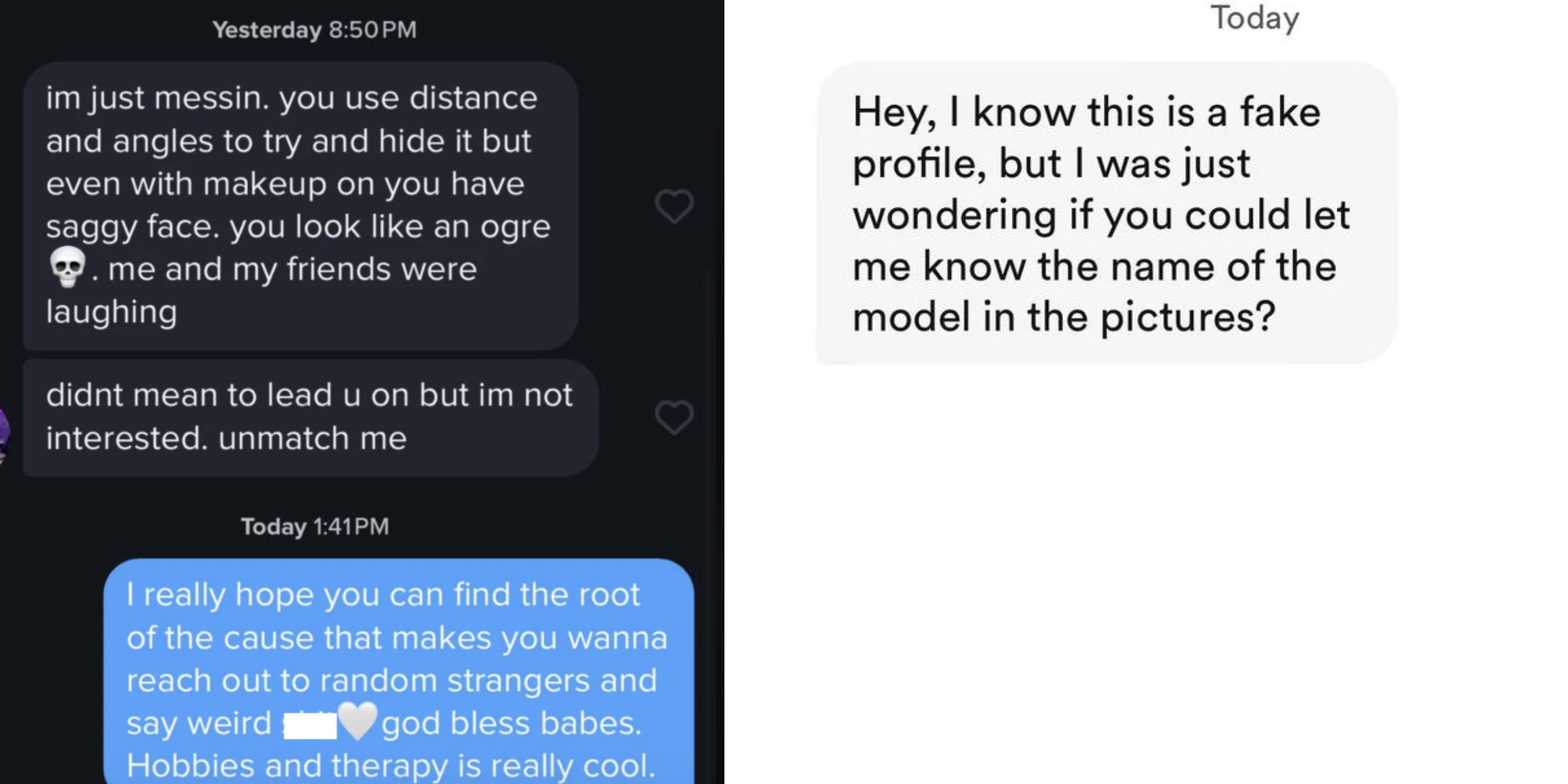This screenshot has width=1568, height=784.
Task: Click the "god bless babes." text
Action: 512,723
